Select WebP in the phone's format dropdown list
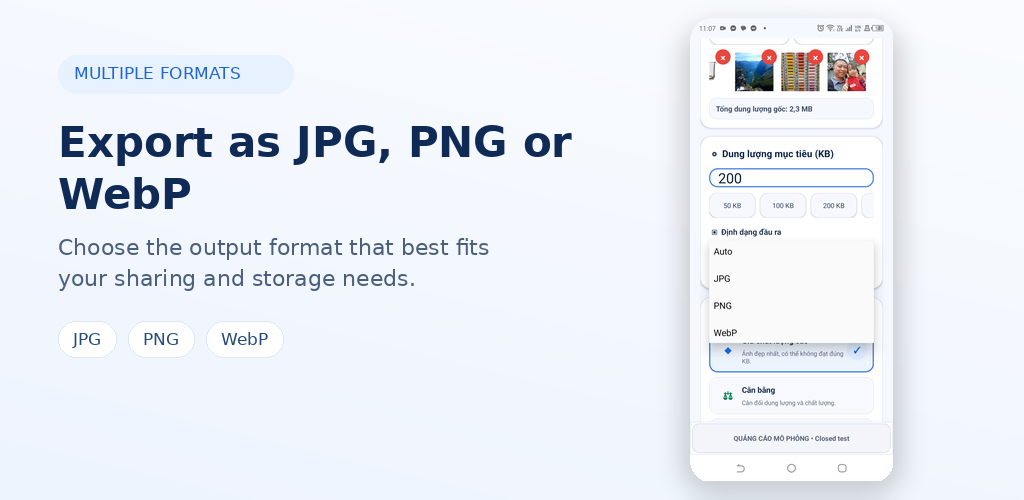The width and height of the screenshot is (1024, 500). (x=791, y=333)
